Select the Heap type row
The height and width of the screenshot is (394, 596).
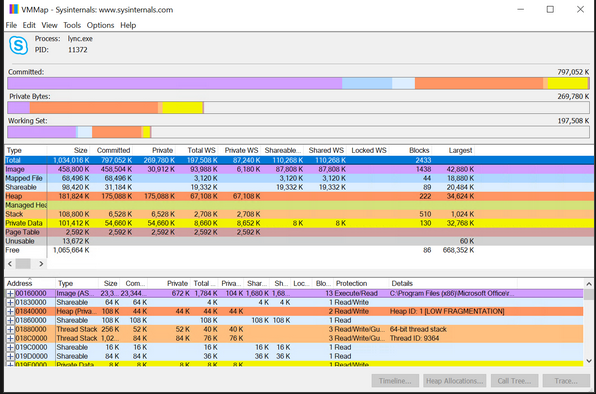[299, 196]
